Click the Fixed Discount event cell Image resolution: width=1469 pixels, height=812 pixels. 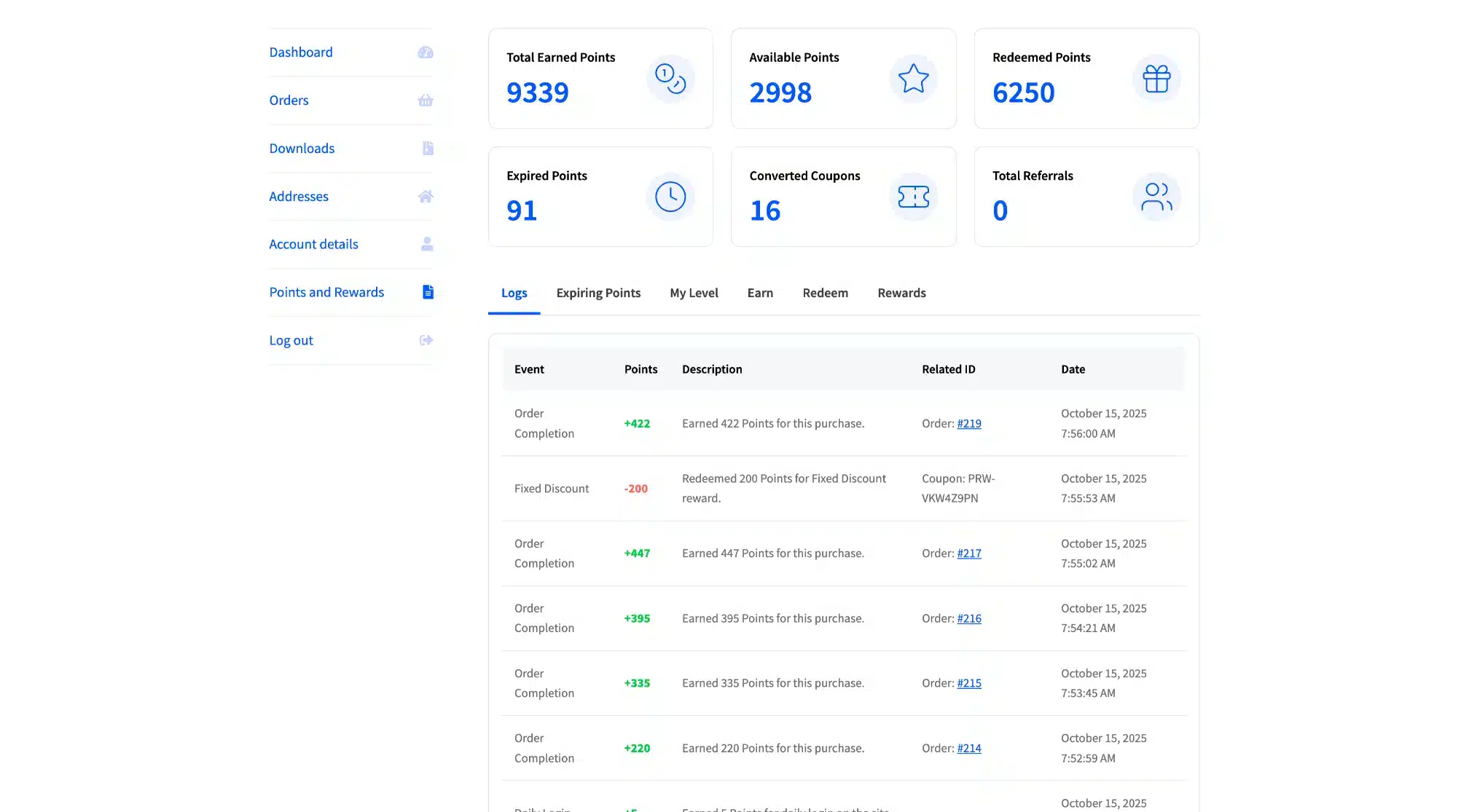coord(552,489)
